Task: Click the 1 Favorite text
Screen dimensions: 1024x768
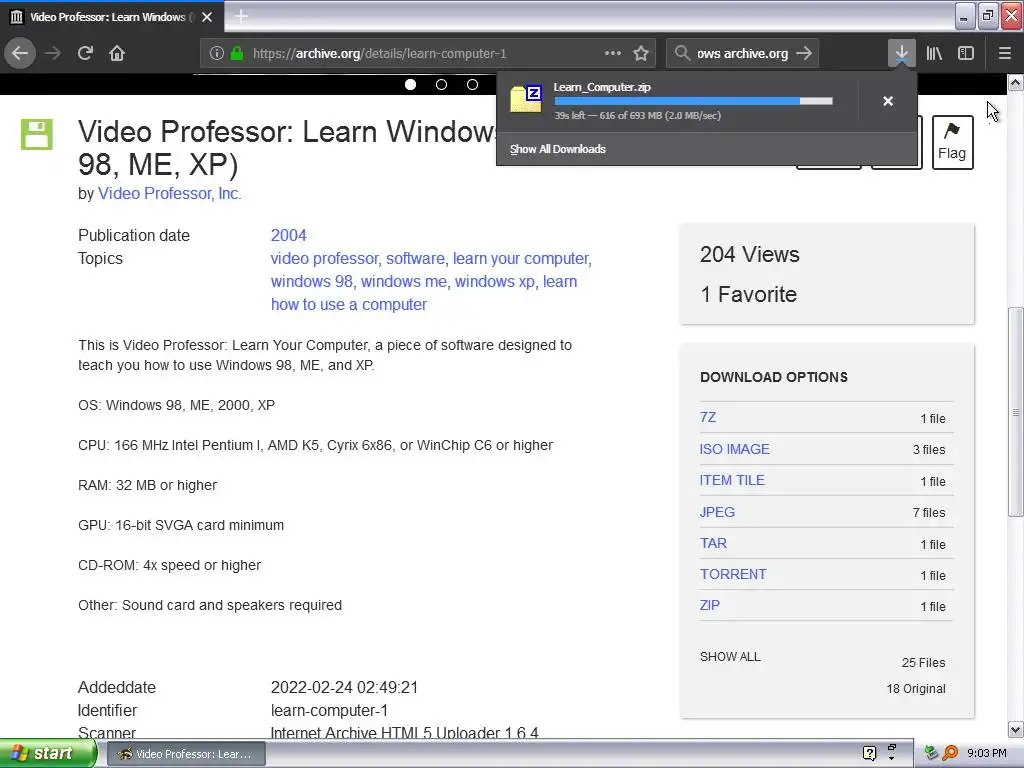Action: pos(748,295)
